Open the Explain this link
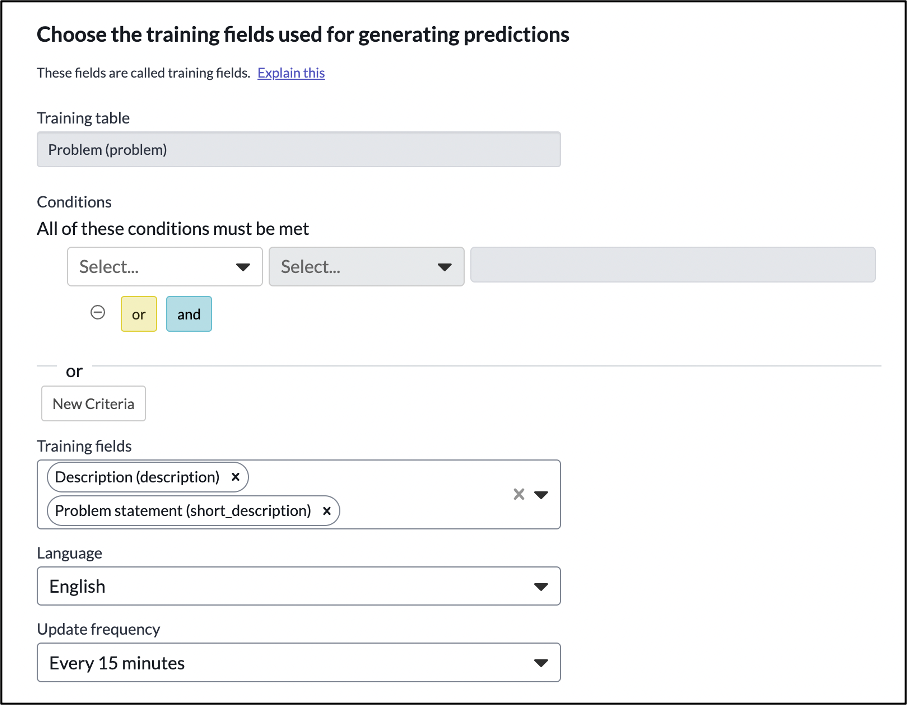908x706 pixels. (x=291, y=73)
